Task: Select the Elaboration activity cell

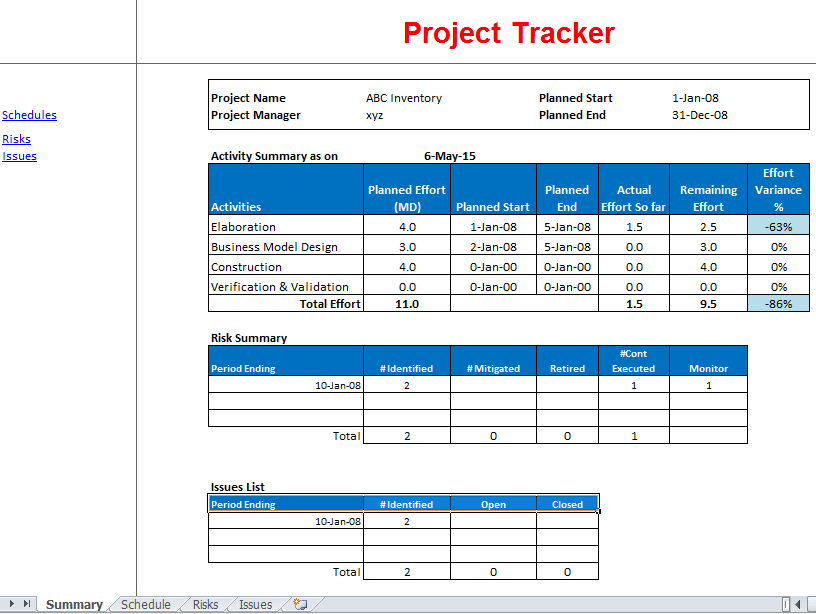Action: point(286,227)
